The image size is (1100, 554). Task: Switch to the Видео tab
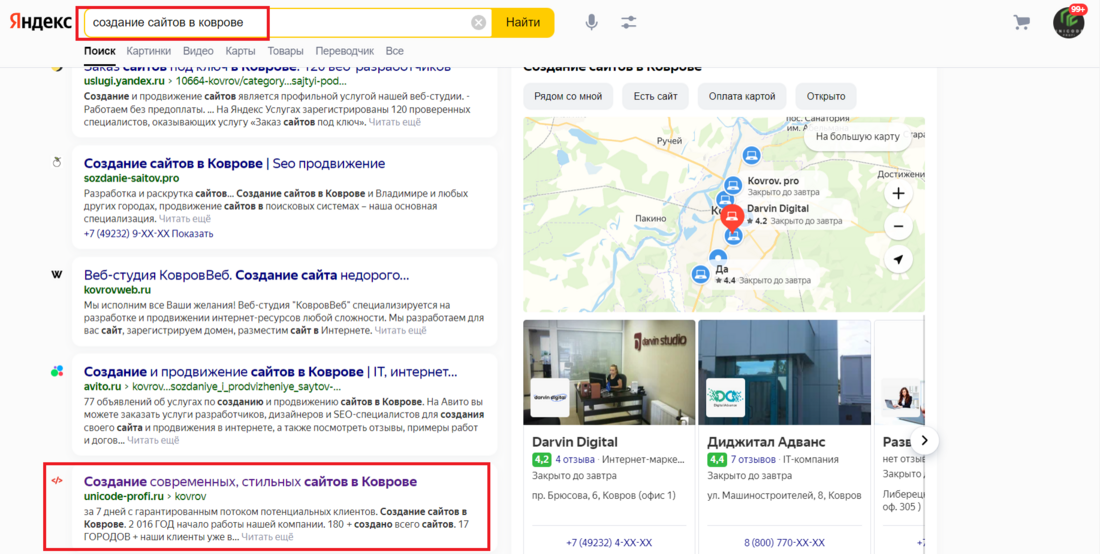click(x=199, y=51)
